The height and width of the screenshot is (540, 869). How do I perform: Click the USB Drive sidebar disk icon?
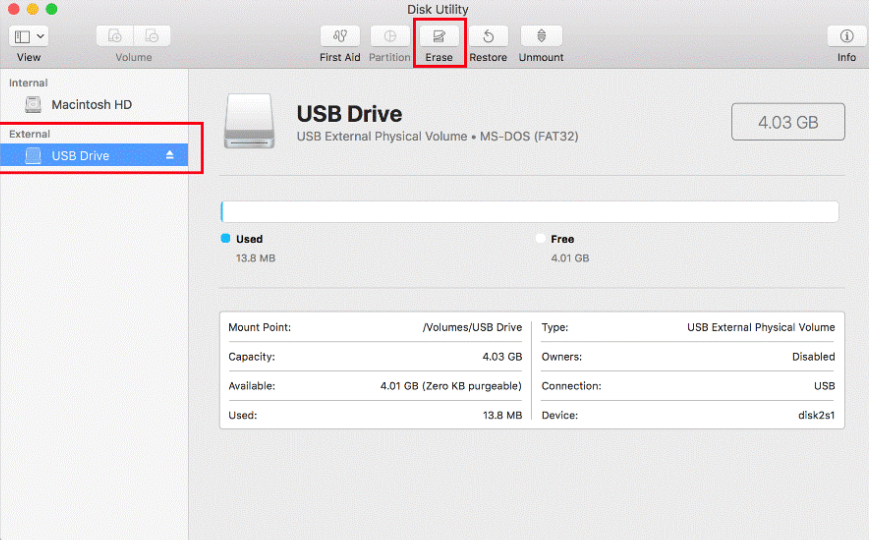[33, 156]
